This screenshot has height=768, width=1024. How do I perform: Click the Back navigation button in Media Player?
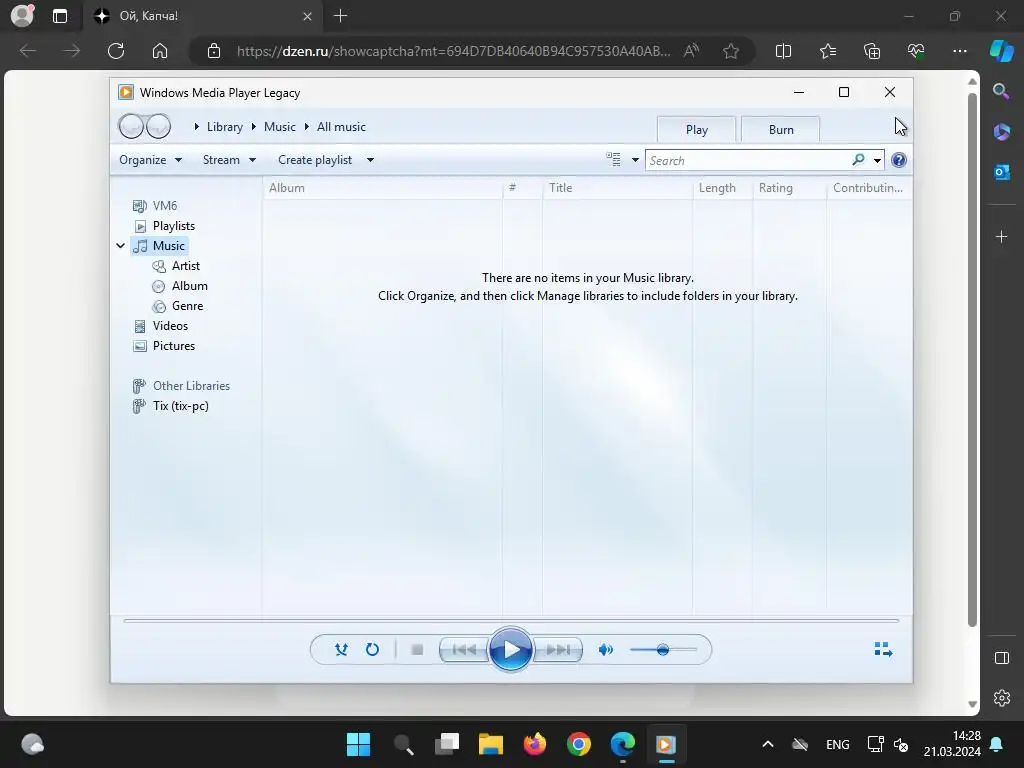click(x=131, y=126)
